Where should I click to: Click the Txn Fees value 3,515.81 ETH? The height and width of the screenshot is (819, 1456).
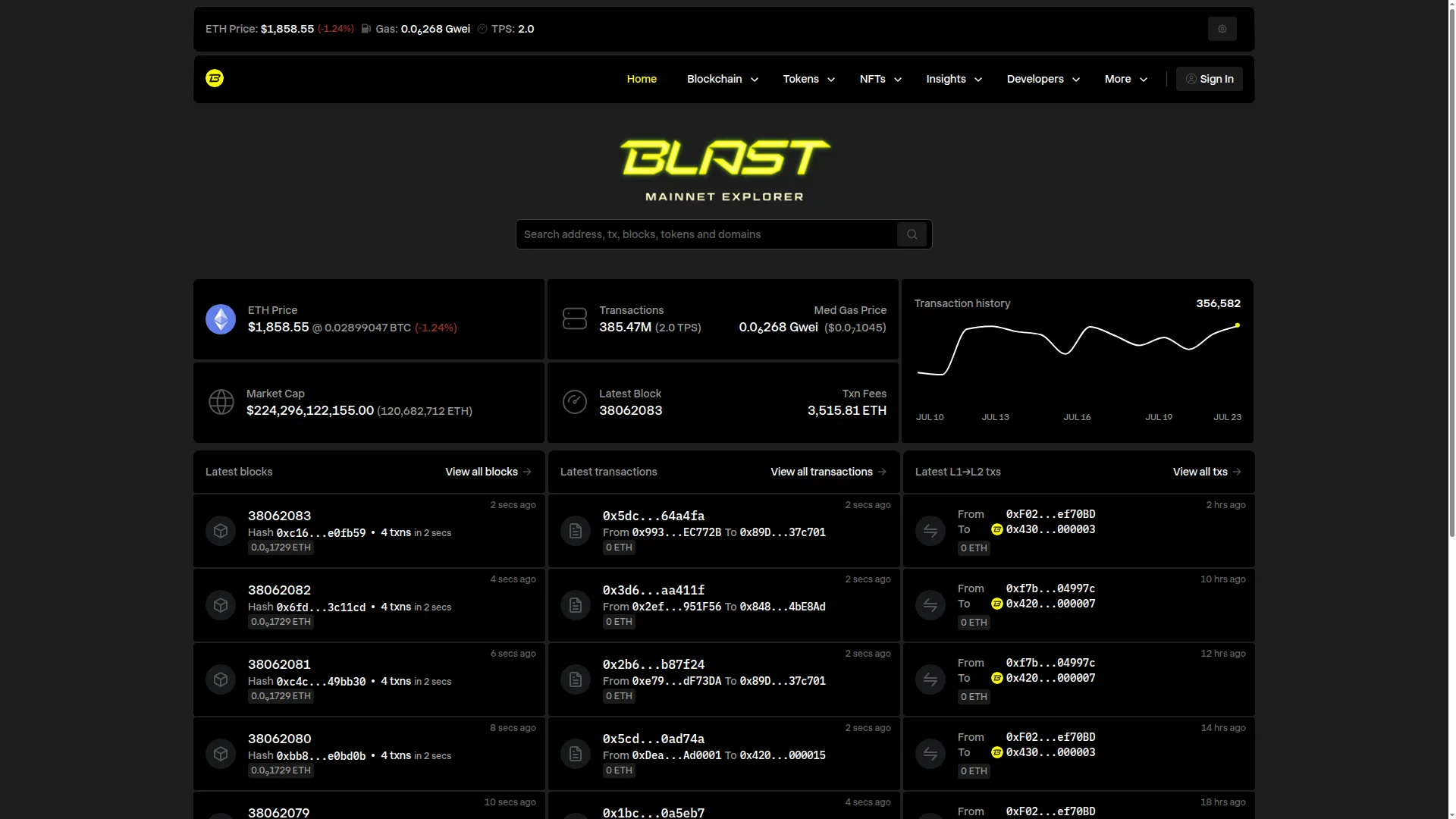846,410
